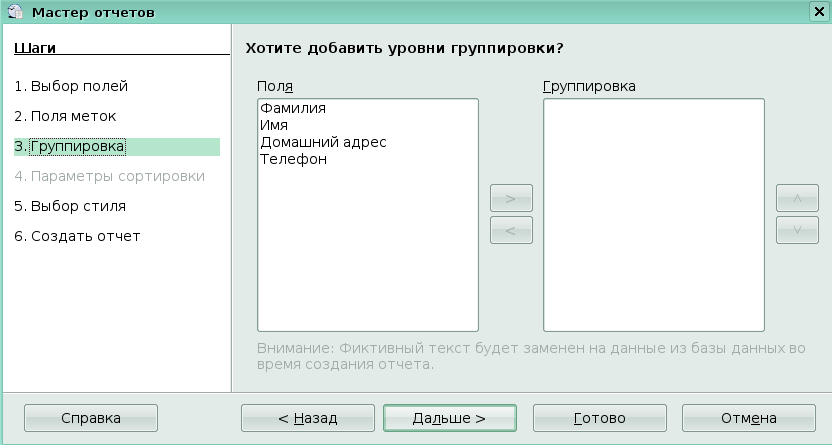Viewport: 832px width, 445px height.
Task: Click the move grouping up arrow button
Action: coord(797,198)
